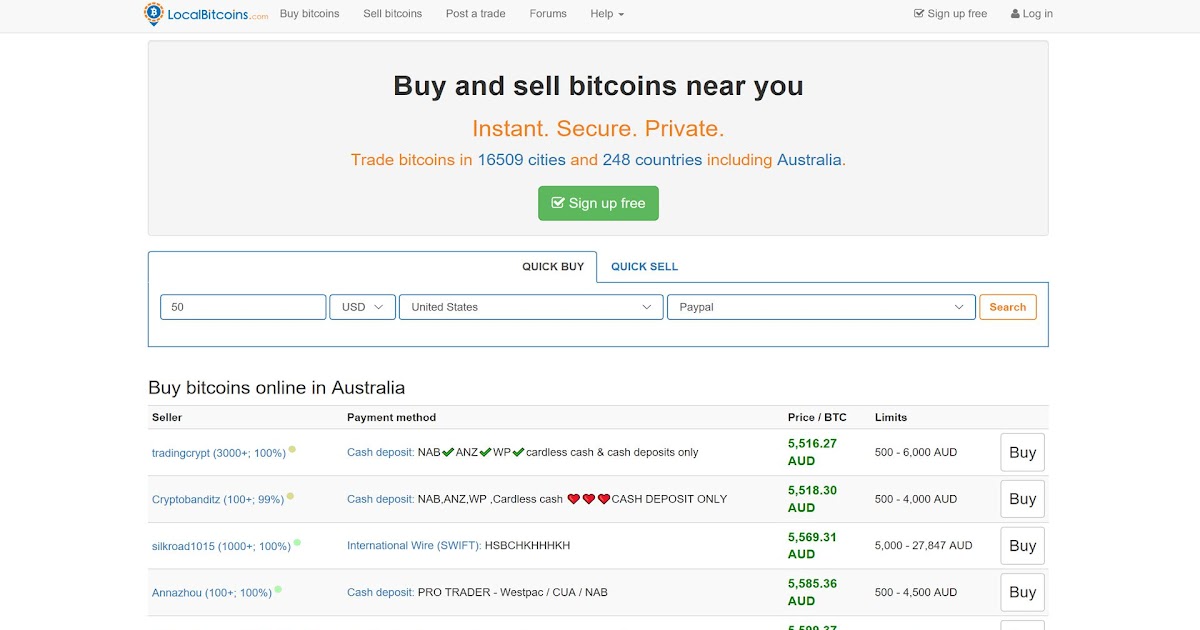Select the QUICK BUY tab
This screenshot has height=630, width=1200.
click(x=553, y=267)
